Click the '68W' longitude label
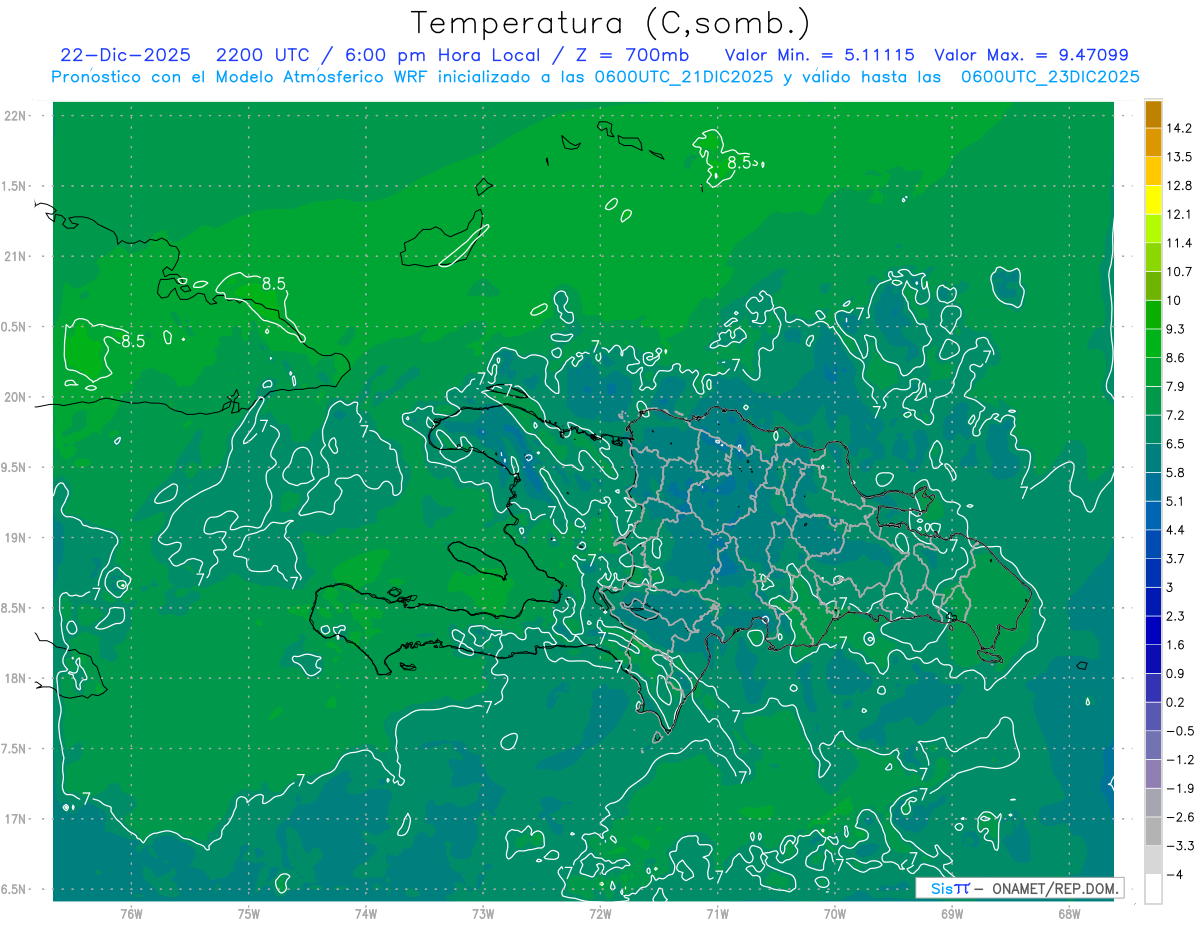The image size is (1200, 927). [1069, 914]
